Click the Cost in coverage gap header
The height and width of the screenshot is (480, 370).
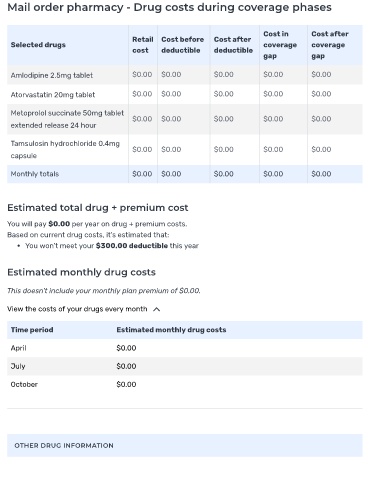tap(280, 45)
